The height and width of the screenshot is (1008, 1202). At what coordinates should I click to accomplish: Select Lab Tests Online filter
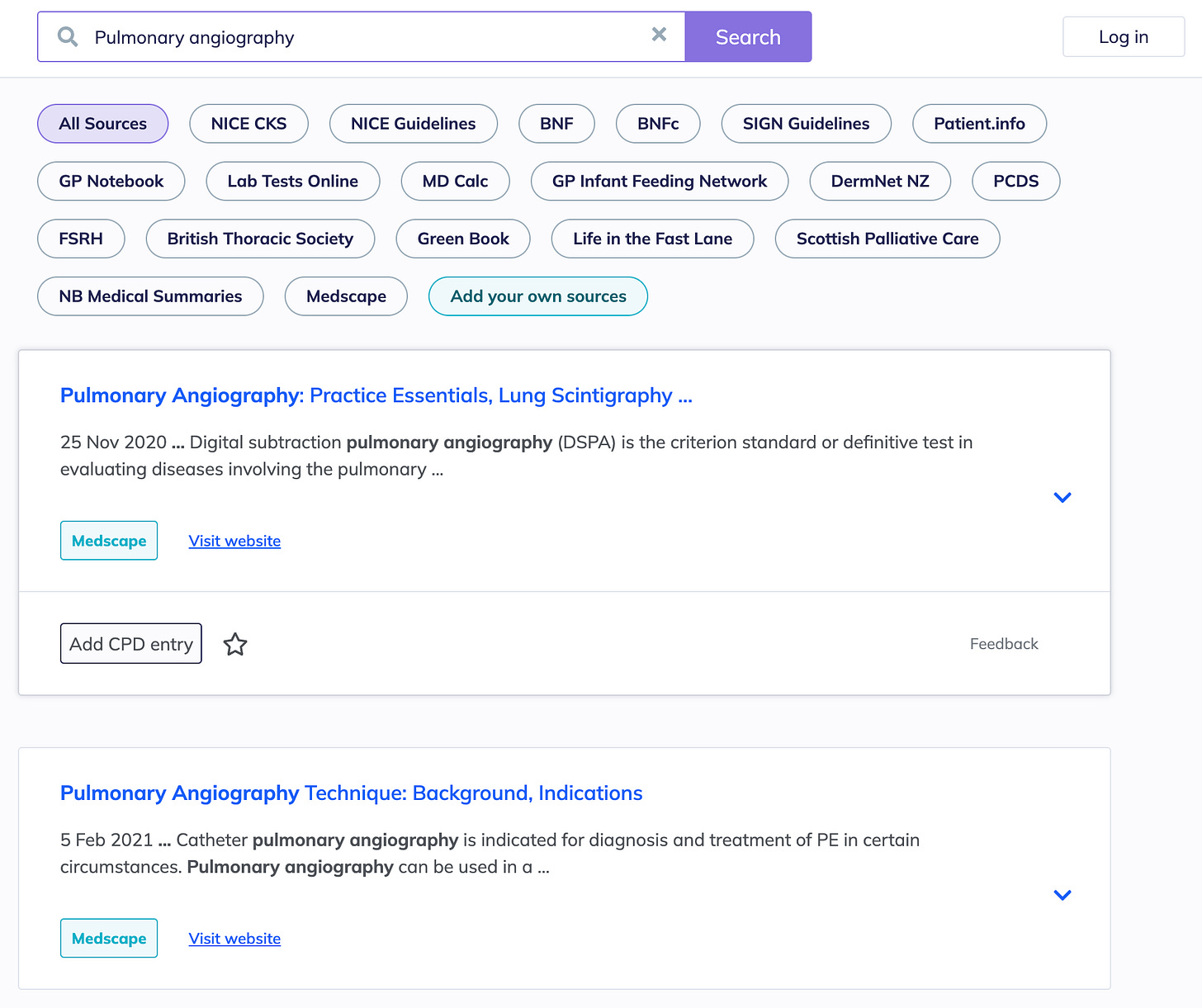[x=293, y=182]
